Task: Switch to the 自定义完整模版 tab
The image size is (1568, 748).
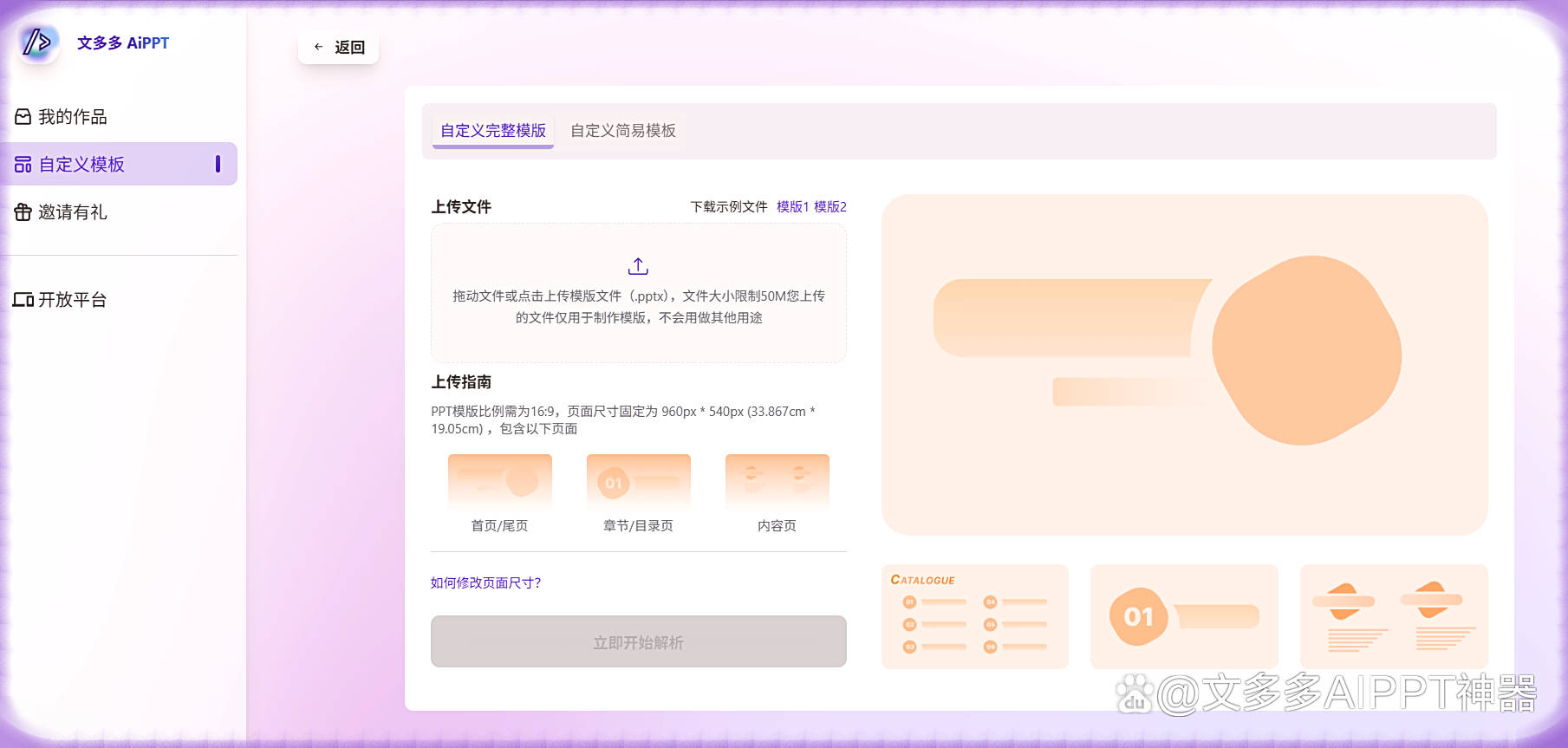Action: pyautogui.click(x=493, y=131)
